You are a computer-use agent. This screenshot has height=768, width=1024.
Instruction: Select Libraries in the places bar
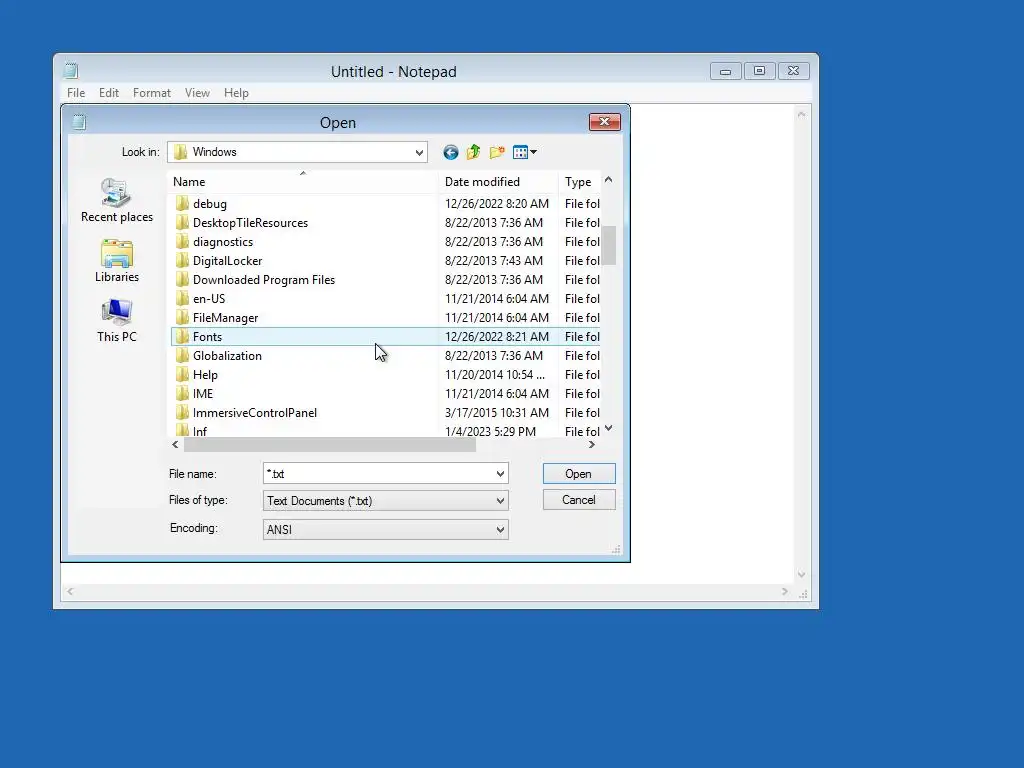tap(117, 261)
